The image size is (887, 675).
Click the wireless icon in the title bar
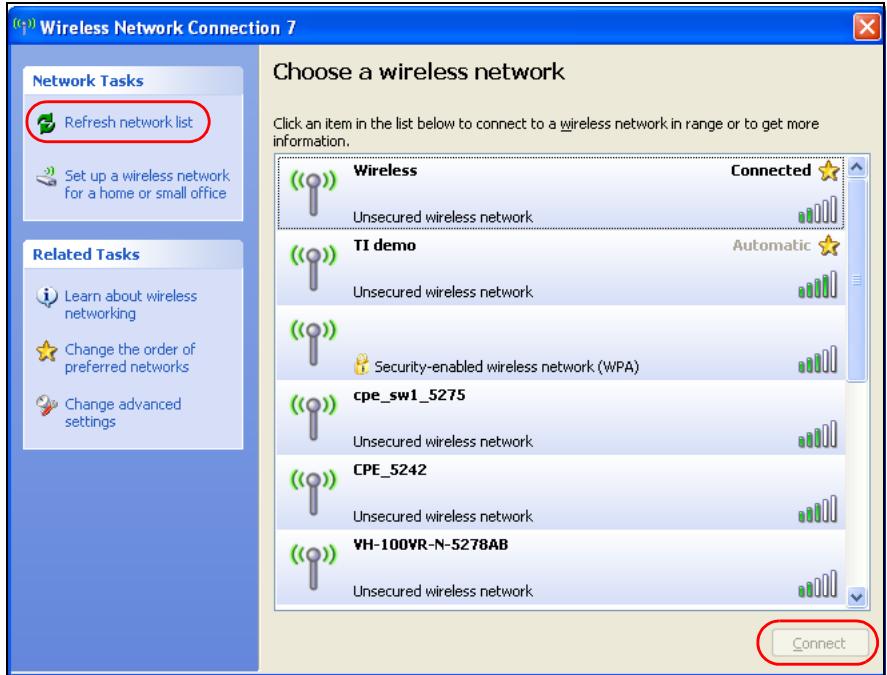coord(24,26)
